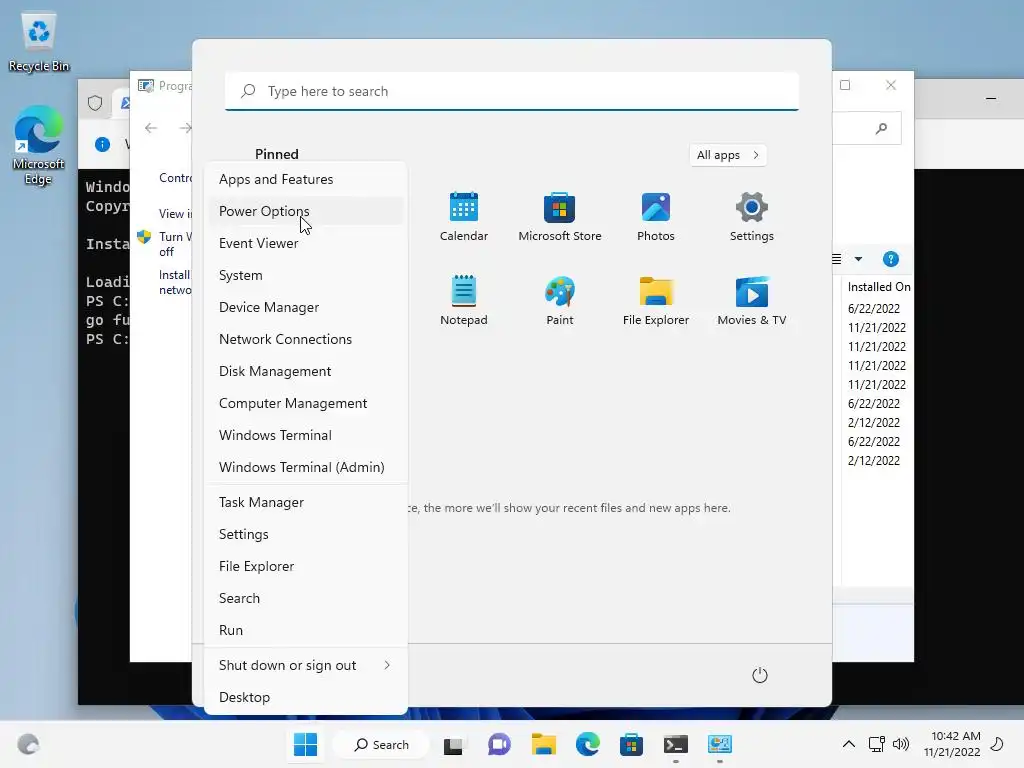Launch Microsoft Edge from taskbar
The width and height of the screenshot is (1024, 768).
pyautogui.click(x=587, y=744)
